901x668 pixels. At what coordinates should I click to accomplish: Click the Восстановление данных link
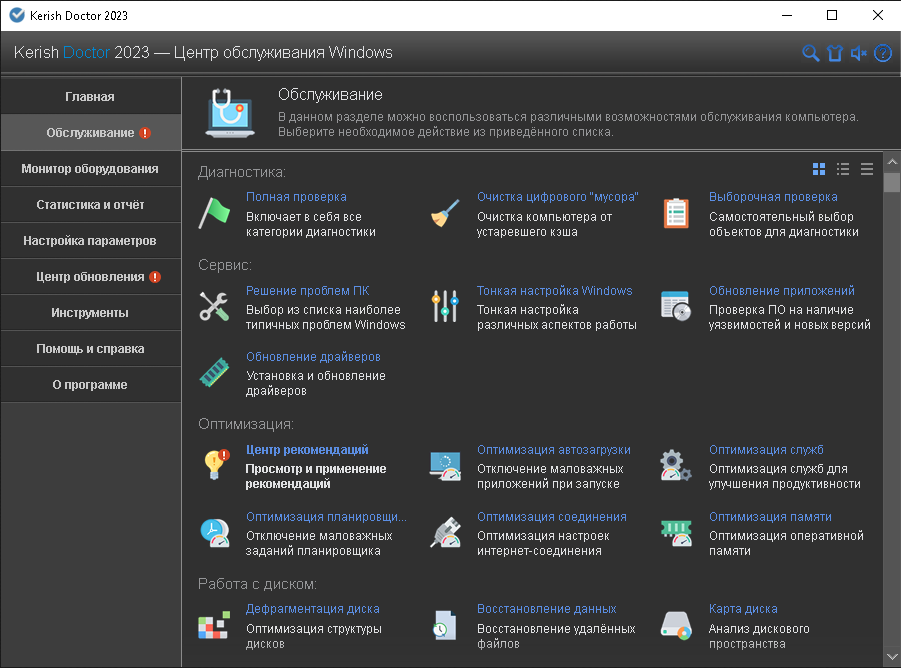(546, 609)
